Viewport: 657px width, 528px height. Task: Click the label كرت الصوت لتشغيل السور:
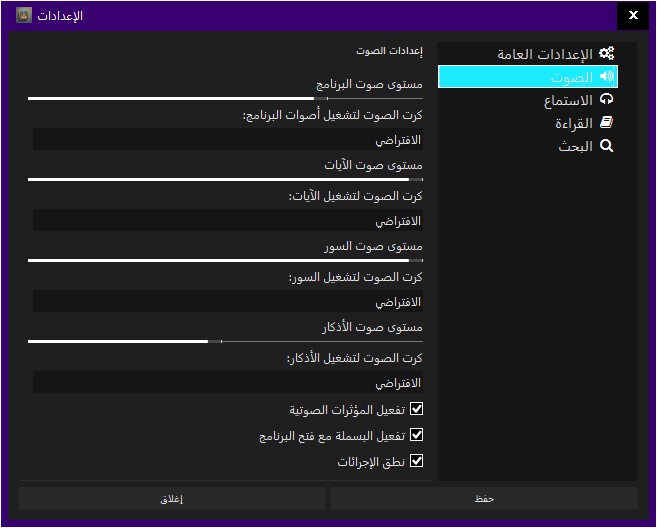(355, 277)
